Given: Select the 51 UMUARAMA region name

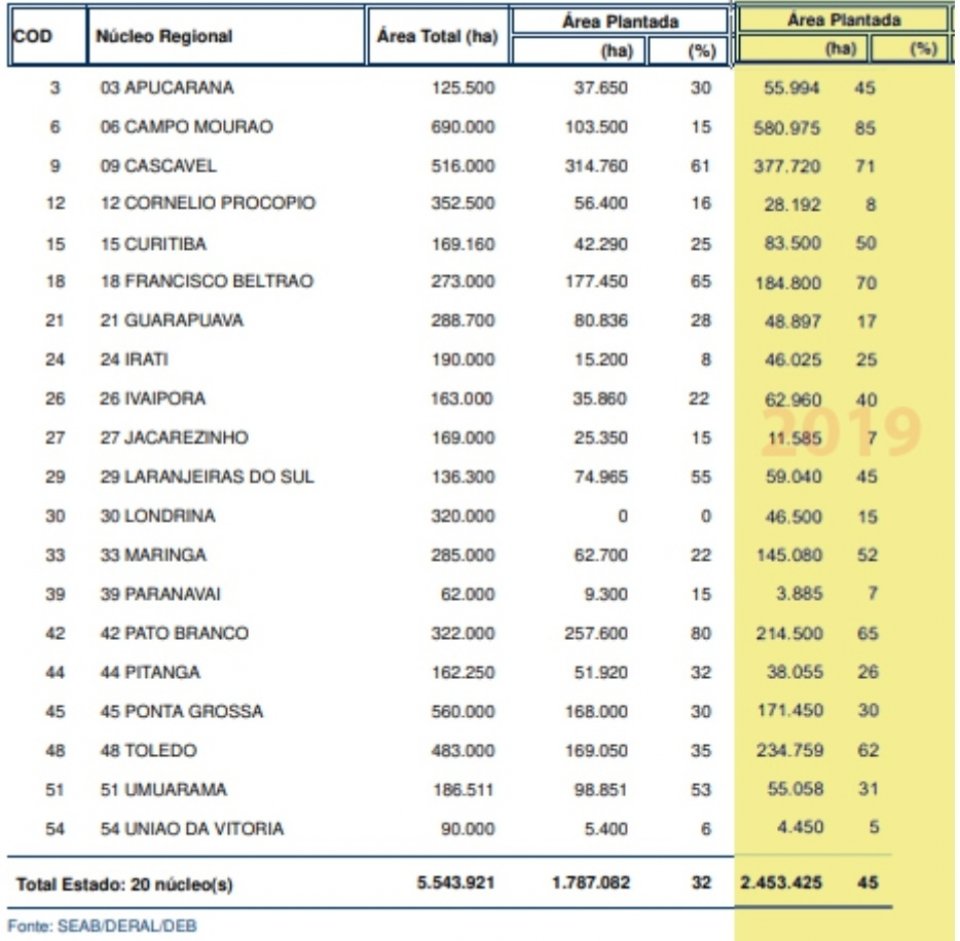Looking at the screenshot, I should pyautogui.click(x=163, y=790).
